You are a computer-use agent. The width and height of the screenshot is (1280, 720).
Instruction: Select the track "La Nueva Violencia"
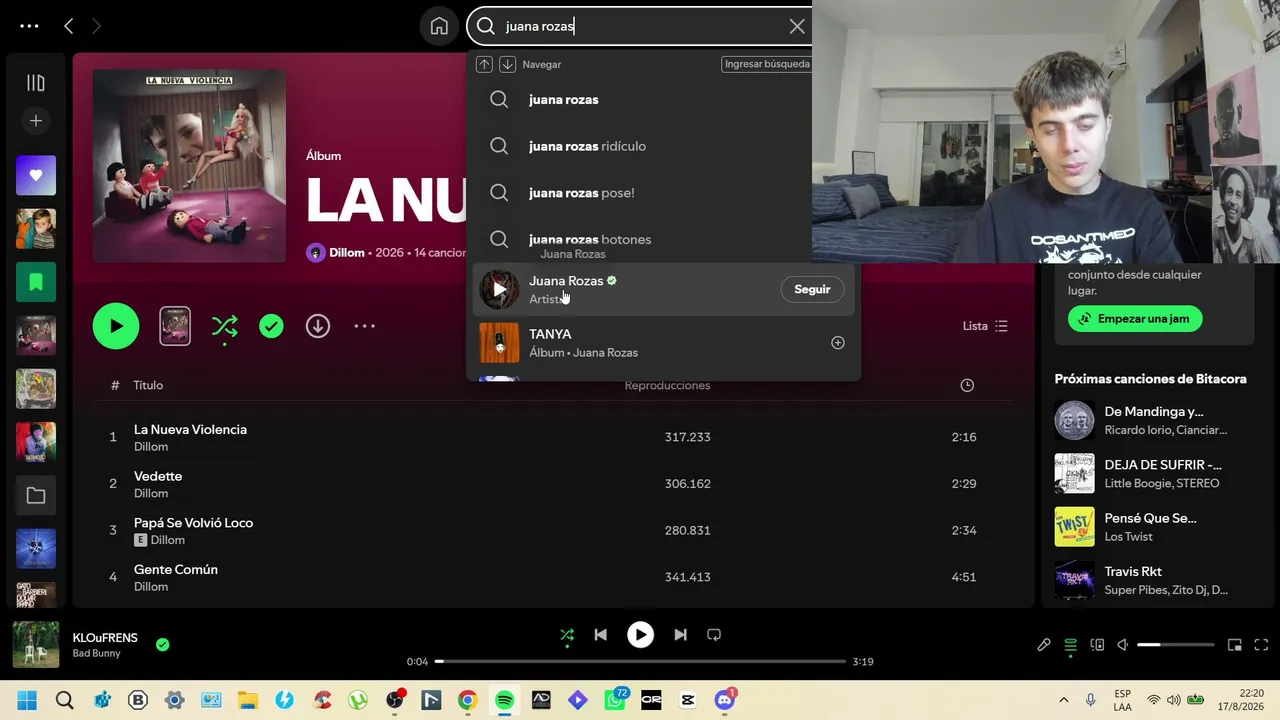[x=190, y=429]
